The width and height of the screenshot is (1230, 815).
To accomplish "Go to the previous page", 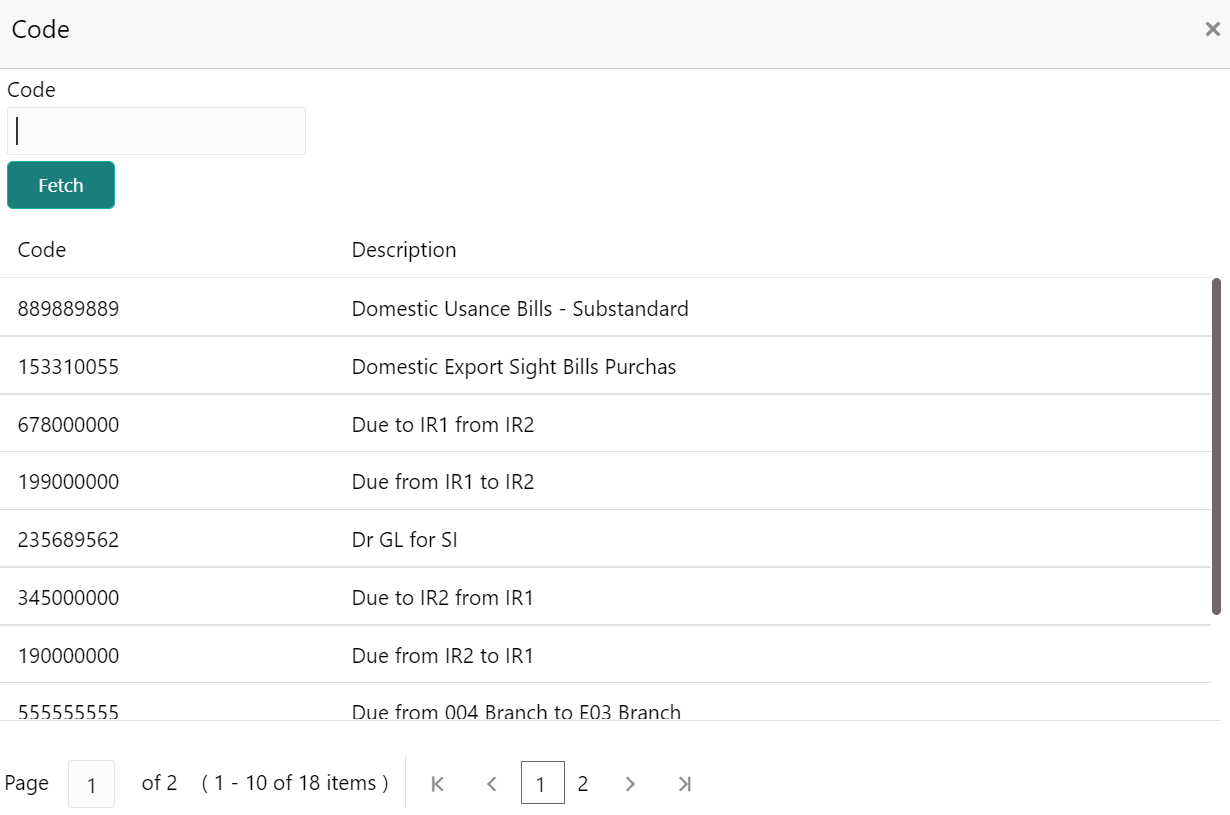I will pyautogui.click(x=491, y=784).
